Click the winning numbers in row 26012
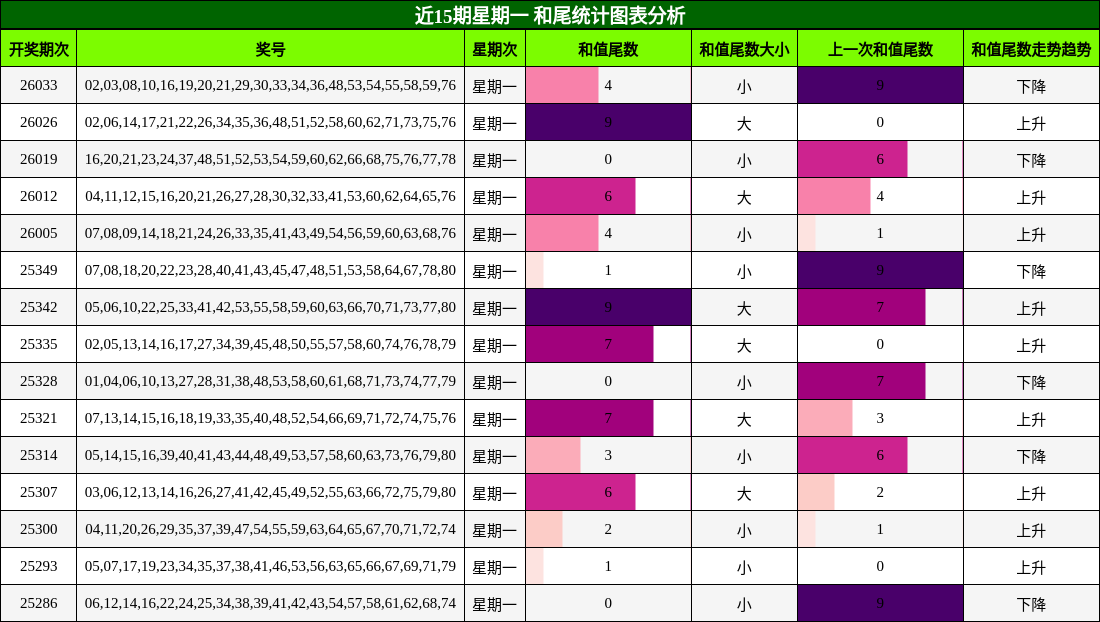1100x622 pixels. click(270, 197)
